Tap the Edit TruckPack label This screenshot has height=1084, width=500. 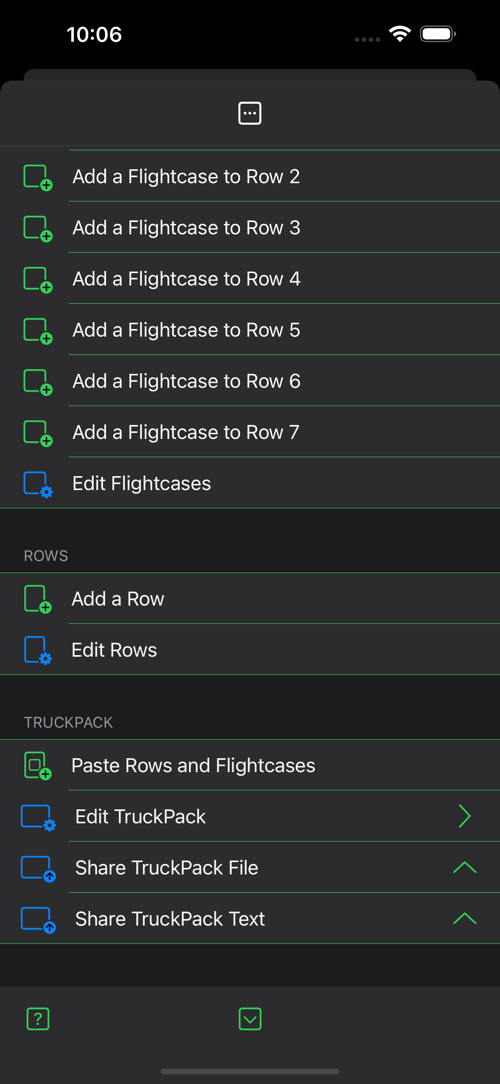coord(140,817)
